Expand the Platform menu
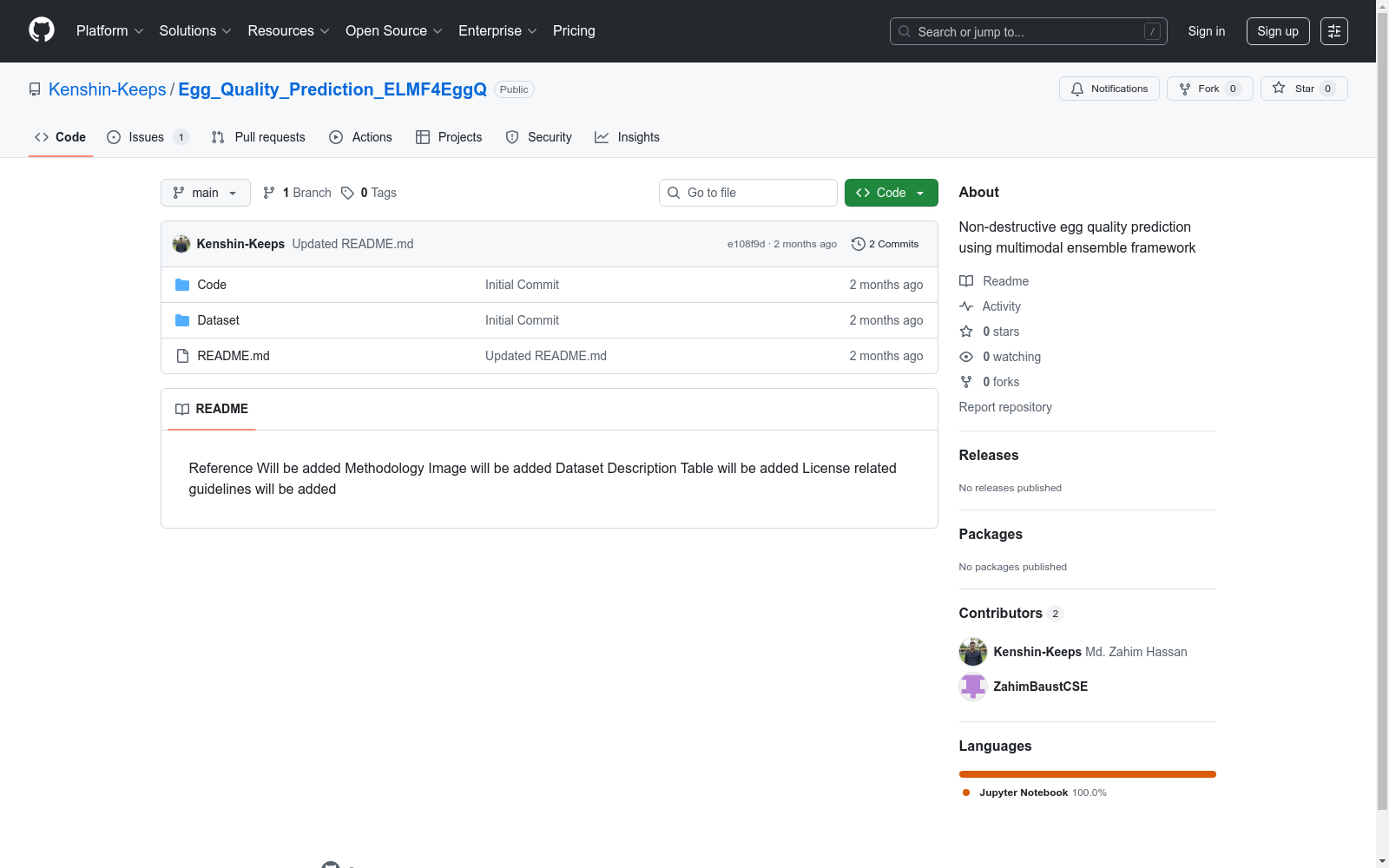The height and width of the screenshot is (868, 1389). (110, 31)
